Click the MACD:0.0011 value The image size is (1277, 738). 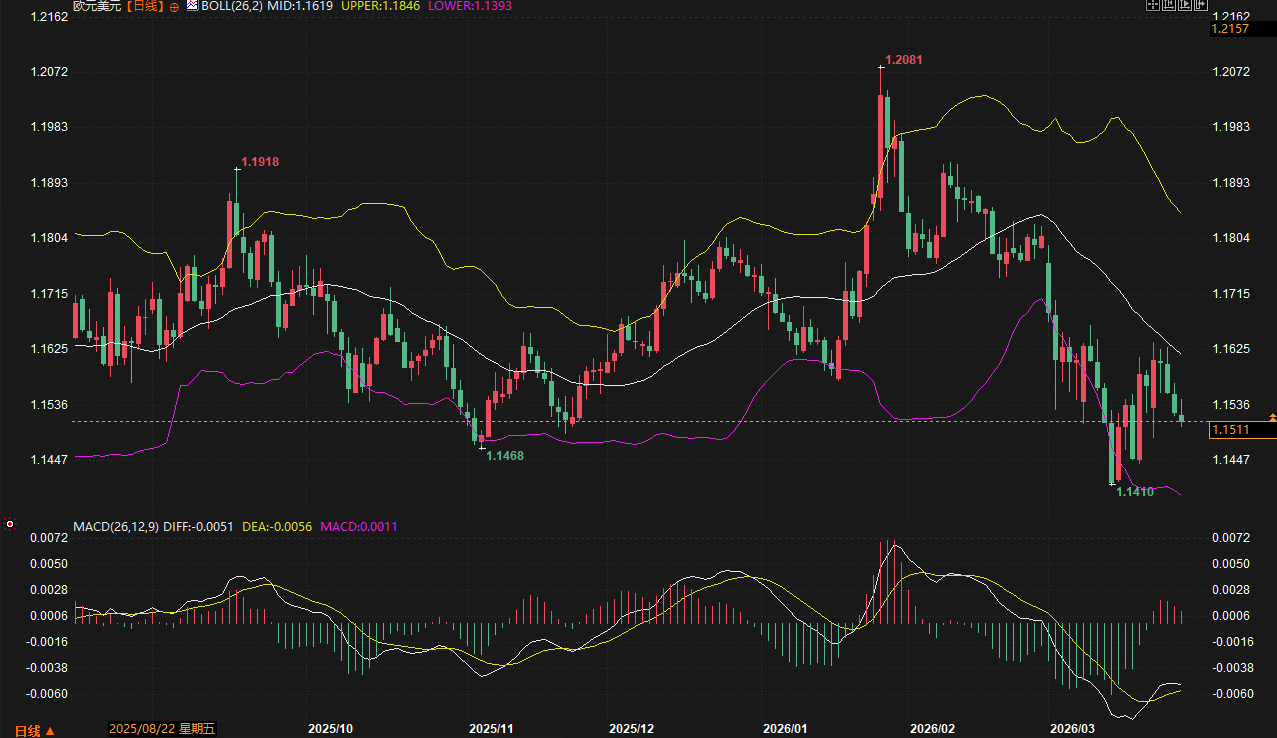[x=358, y=526]
